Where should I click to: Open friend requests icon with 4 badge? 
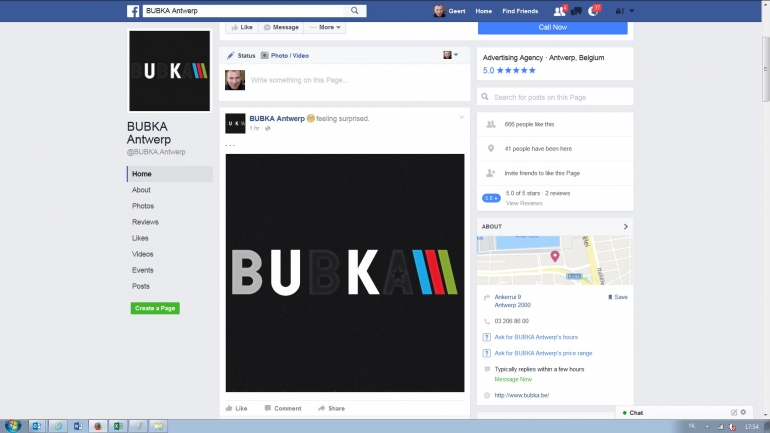(x=559, y=11)
